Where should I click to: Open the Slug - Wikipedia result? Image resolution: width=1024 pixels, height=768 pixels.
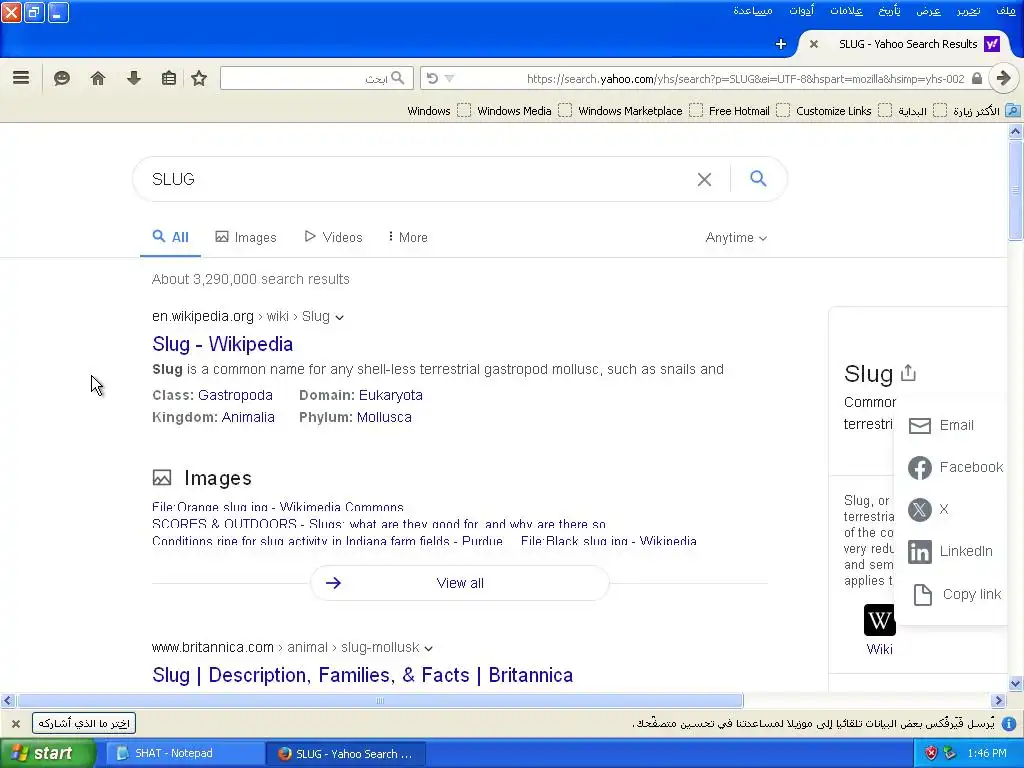point(223,344)
